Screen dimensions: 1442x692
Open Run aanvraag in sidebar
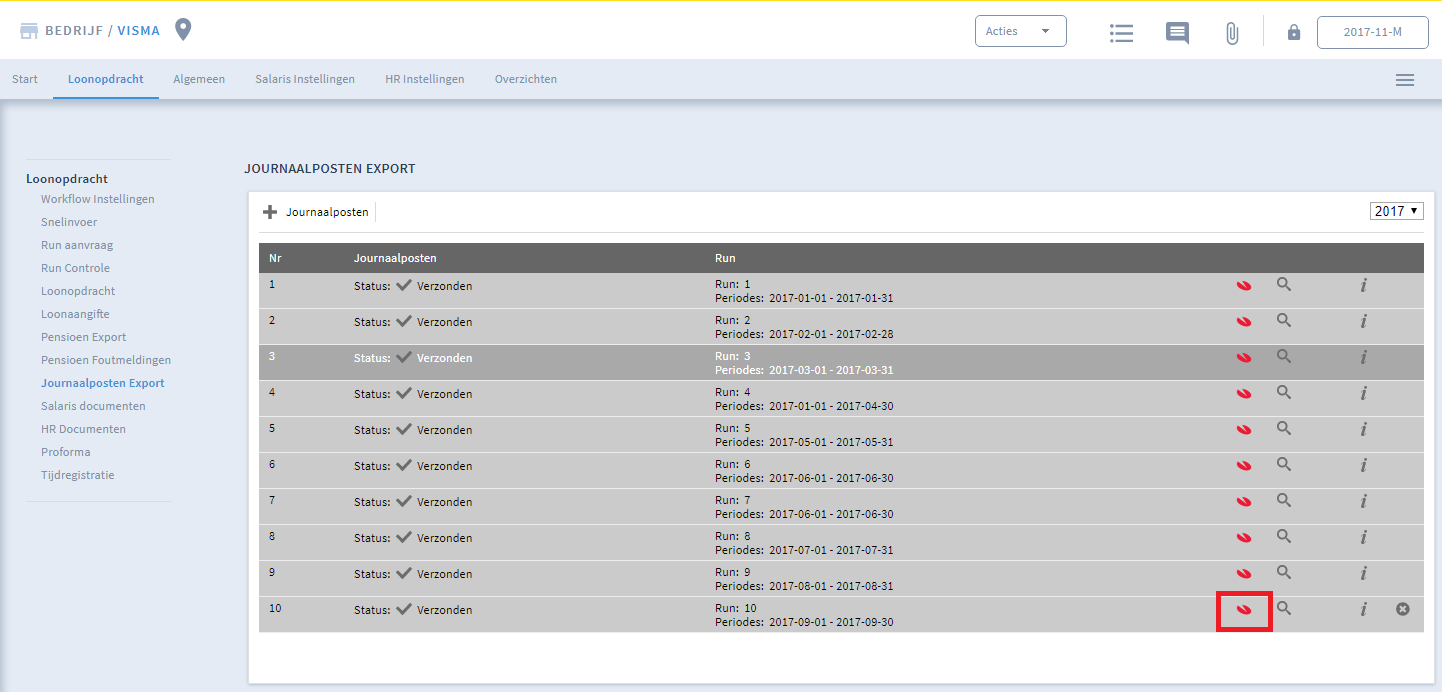point(78,245)
